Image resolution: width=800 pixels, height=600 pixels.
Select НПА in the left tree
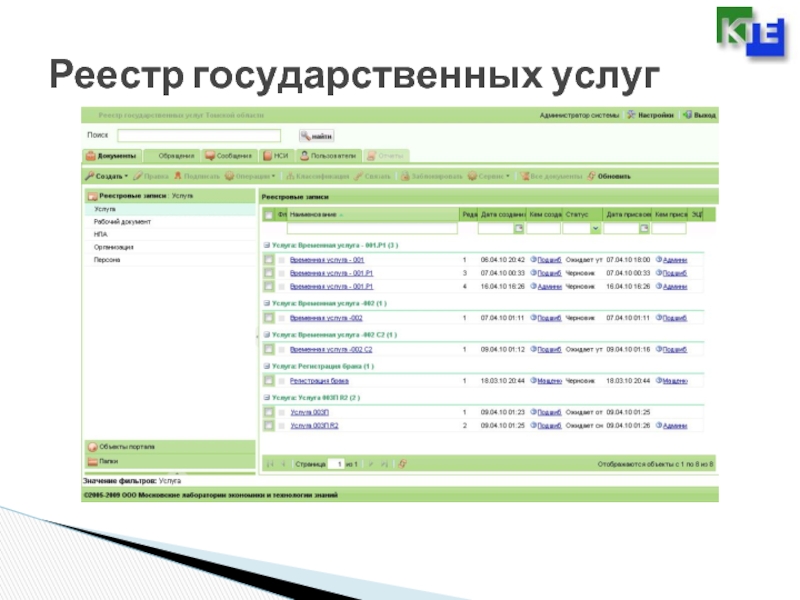click(170, 234)
